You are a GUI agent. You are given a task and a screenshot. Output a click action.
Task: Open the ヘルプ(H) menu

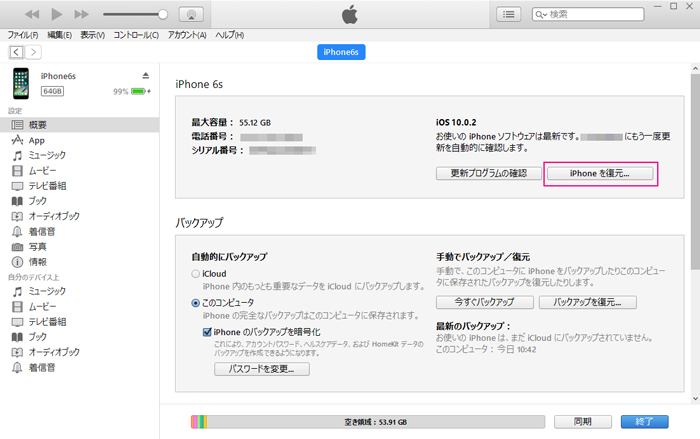coord(229,35)
